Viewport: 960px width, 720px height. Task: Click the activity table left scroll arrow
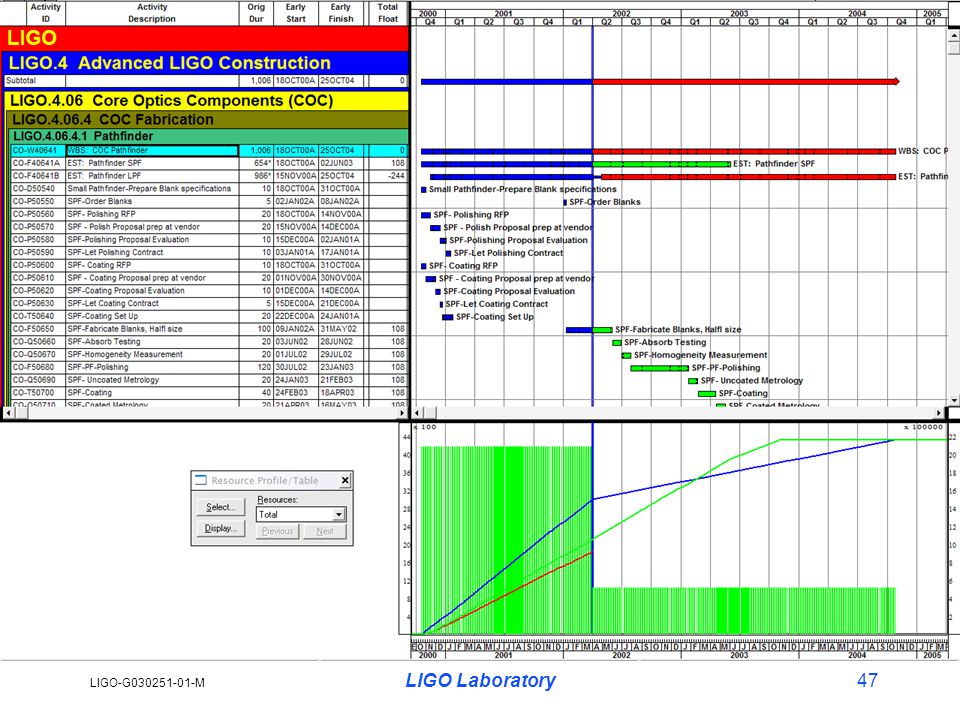click(x=7, y=413)
